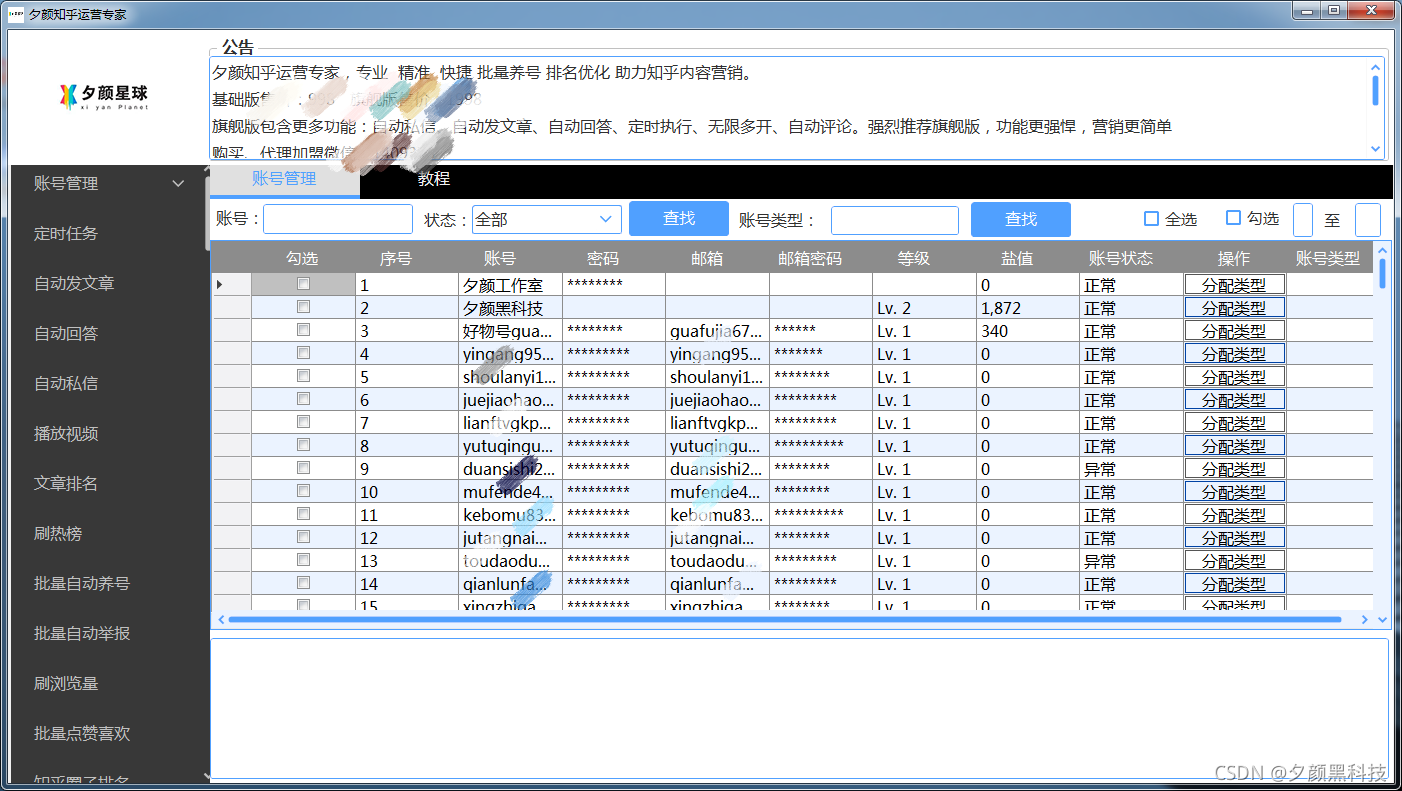Select 播放视频 in the sidebar

click(66, 433)
